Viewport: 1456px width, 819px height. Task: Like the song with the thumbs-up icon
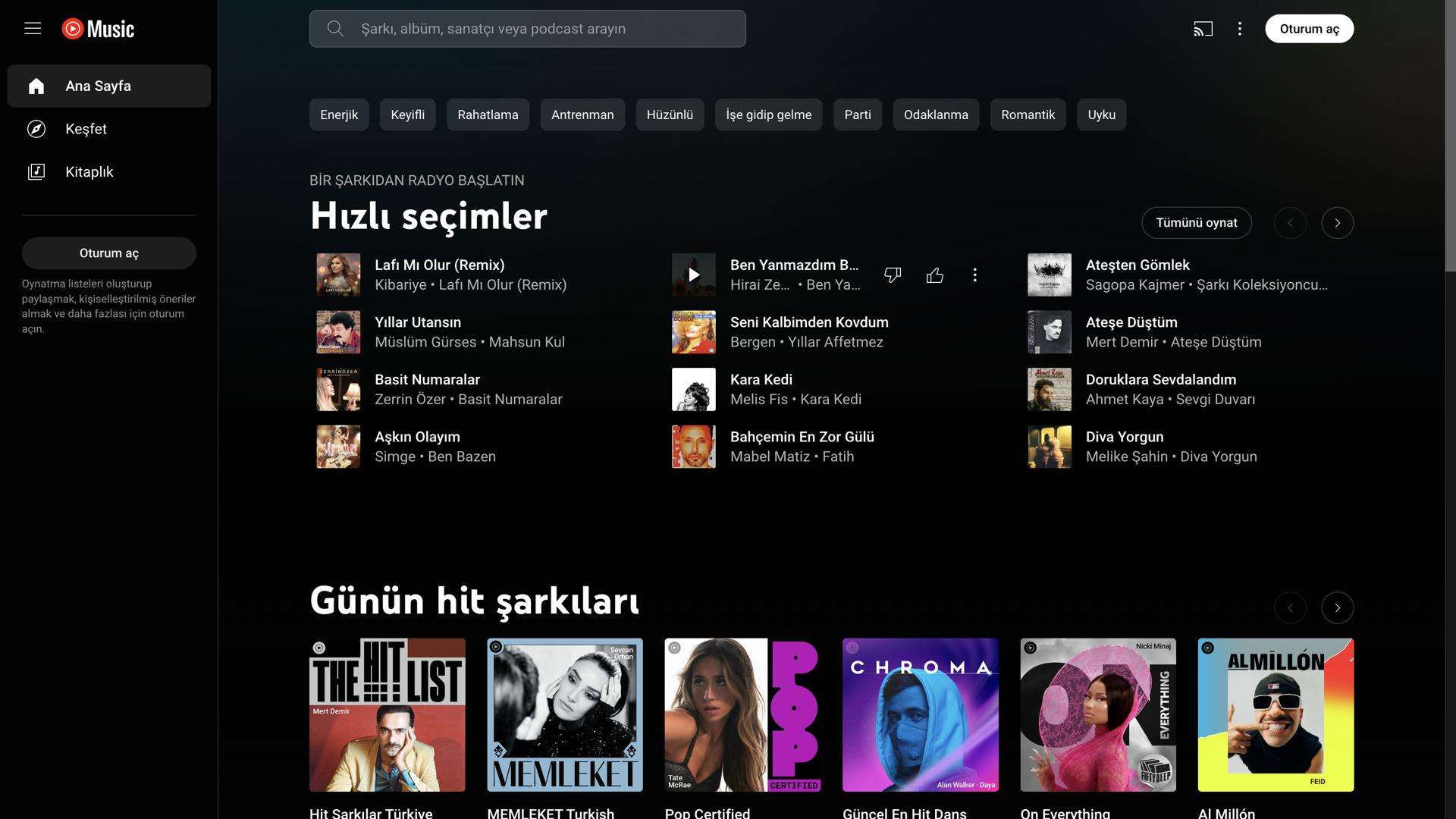(x=934, y=275)
